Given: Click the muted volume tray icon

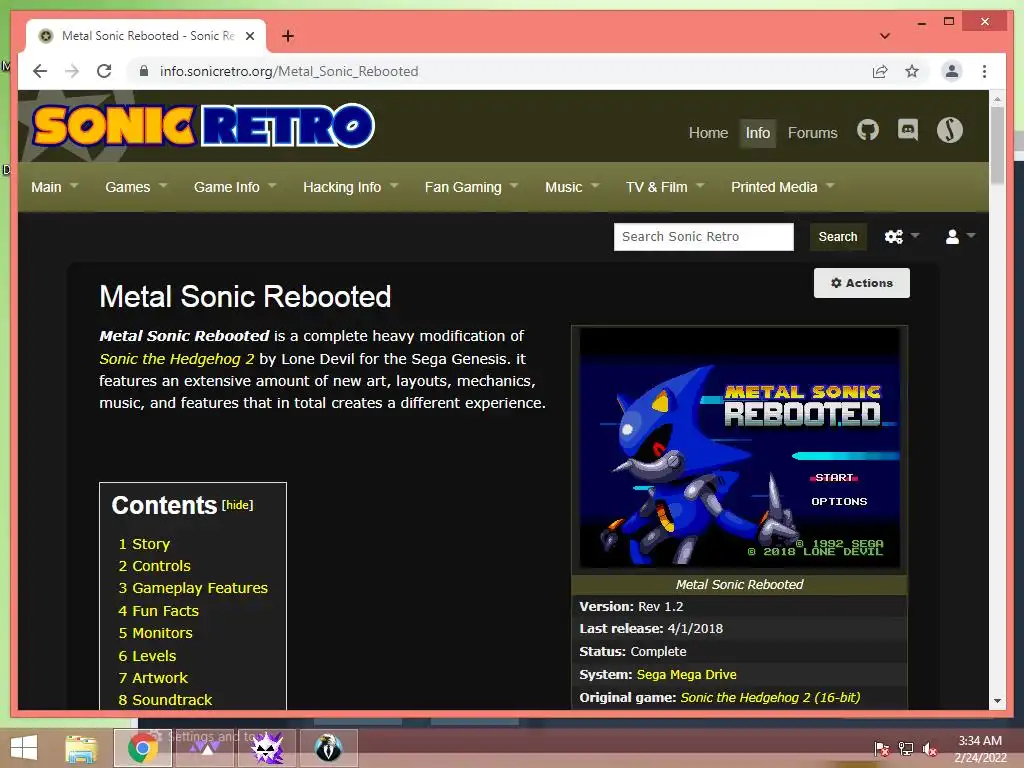Looking at the screenshot, I should point(929,749).
